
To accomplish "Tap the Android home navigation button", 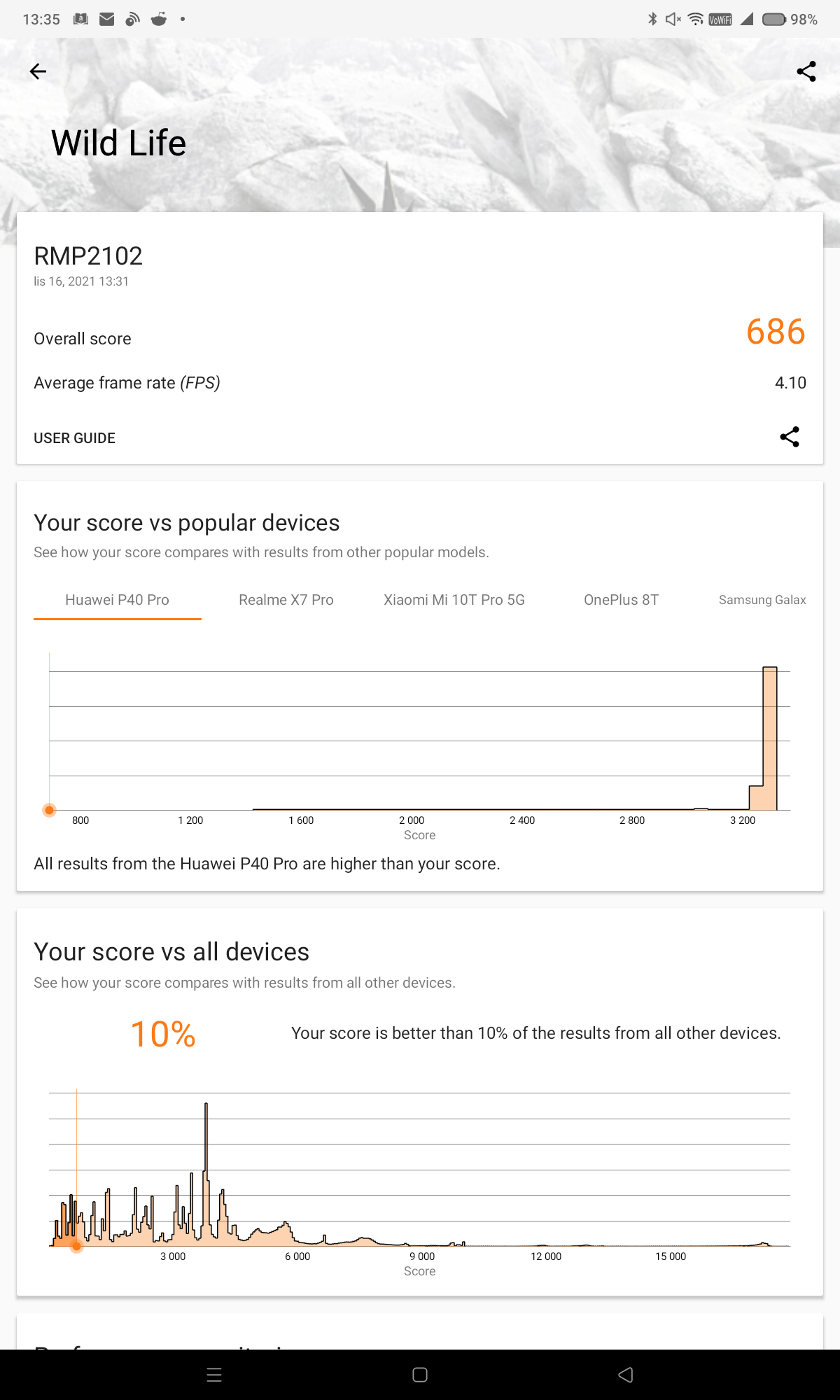I will tap(420, 1375).
